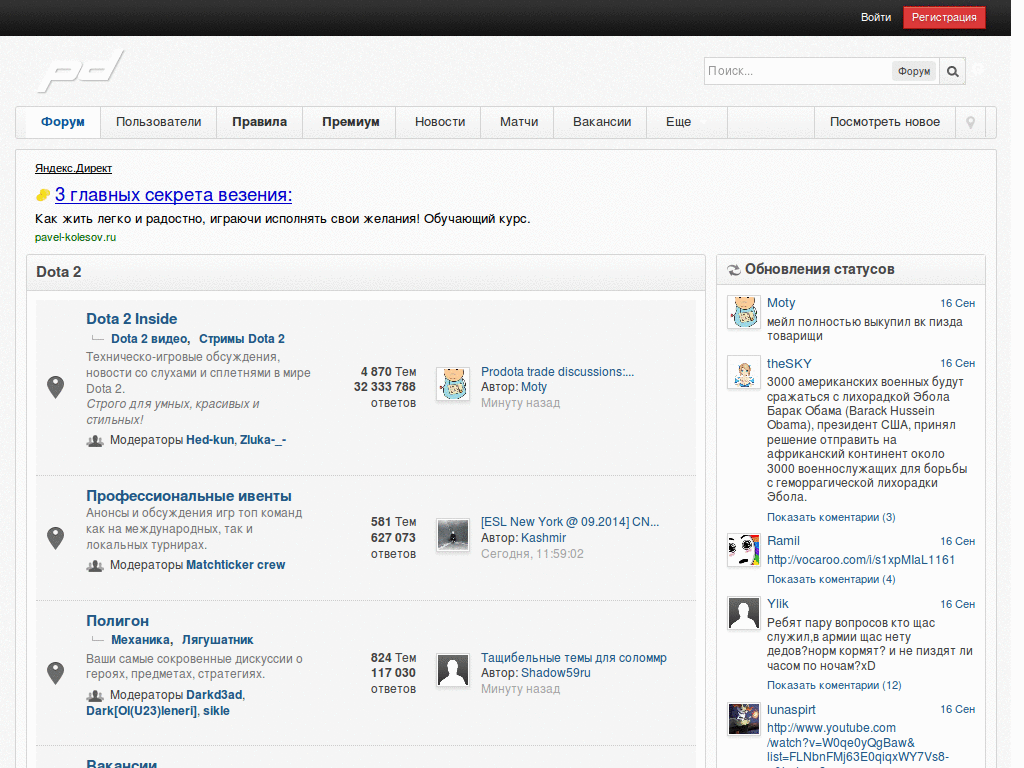
Task: Click the Посмотреть новое button
Action: point(884,122)
